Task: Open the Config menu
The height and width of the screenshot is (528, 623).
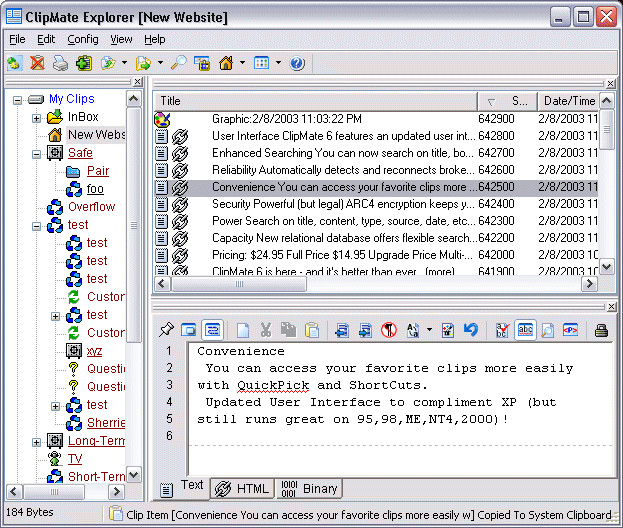Action: coord(83,39)
